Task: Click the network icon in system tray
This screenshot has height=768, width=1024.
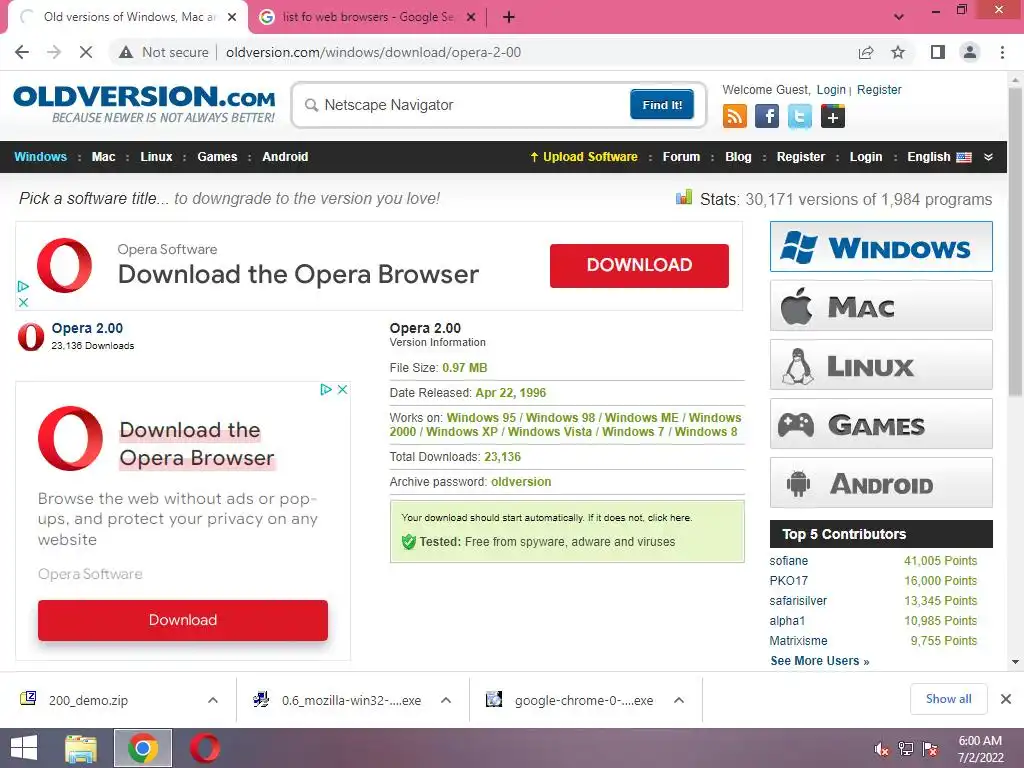Action: tap(905, 749)
